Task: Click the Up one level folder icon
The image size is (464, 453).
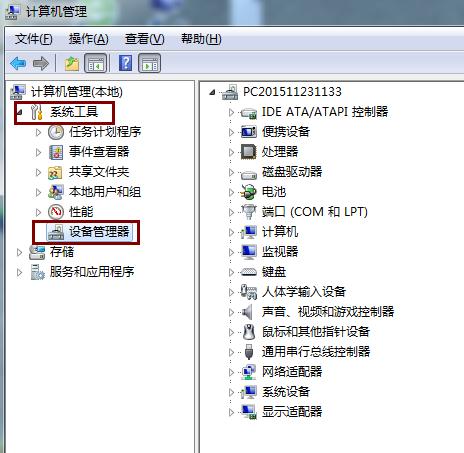Action: (72, 63)
